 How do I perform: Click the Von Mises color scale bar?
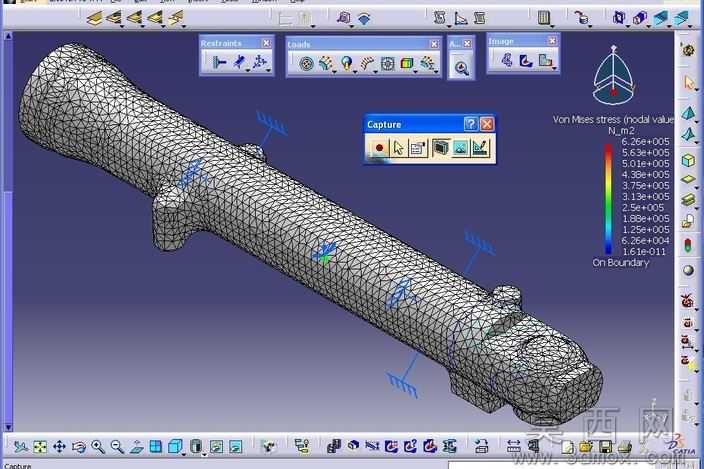tap(608, 199)
